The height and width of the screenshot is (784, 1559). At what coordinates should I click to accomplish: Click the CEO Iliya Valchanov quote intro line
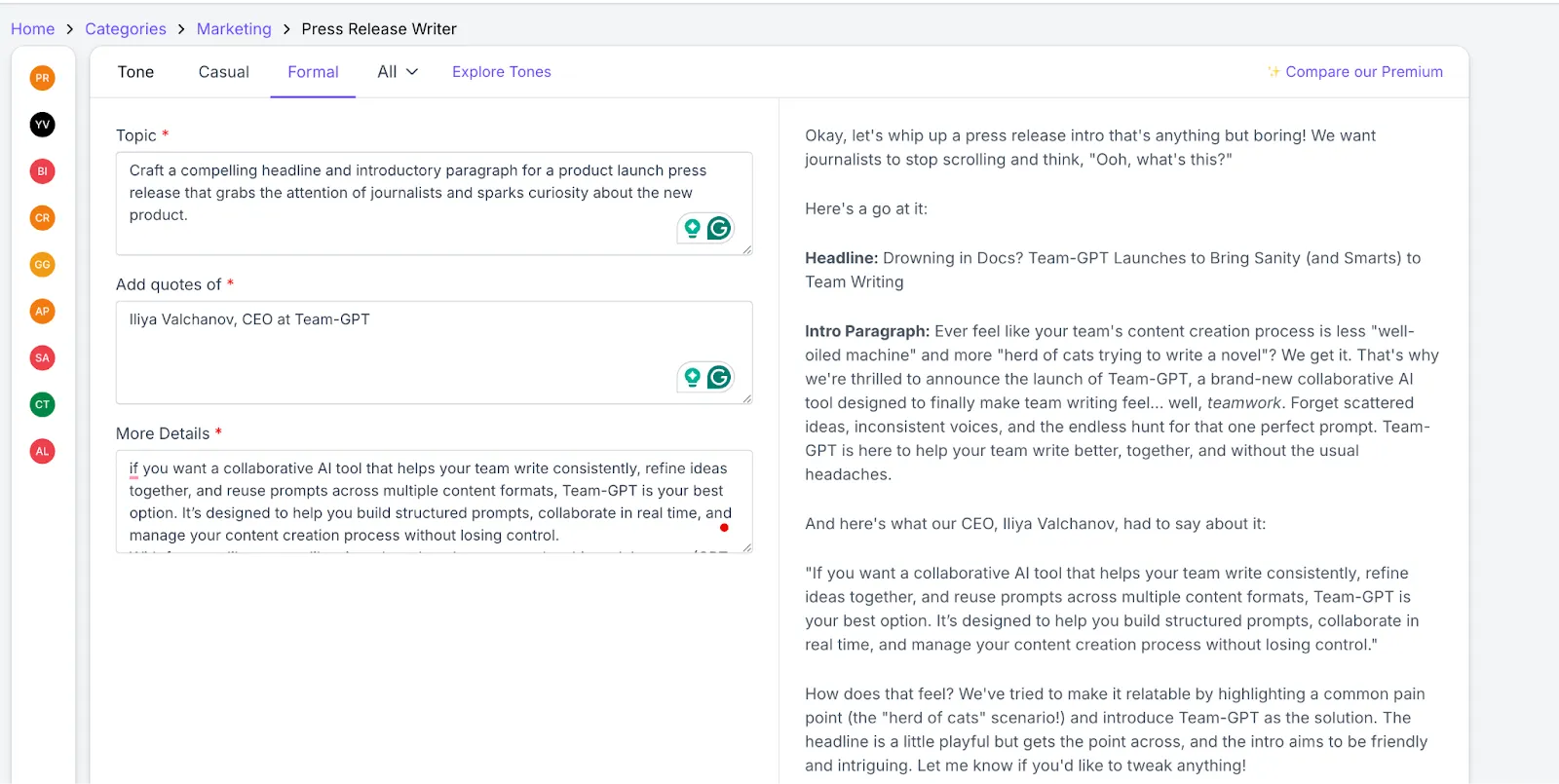1035,524
